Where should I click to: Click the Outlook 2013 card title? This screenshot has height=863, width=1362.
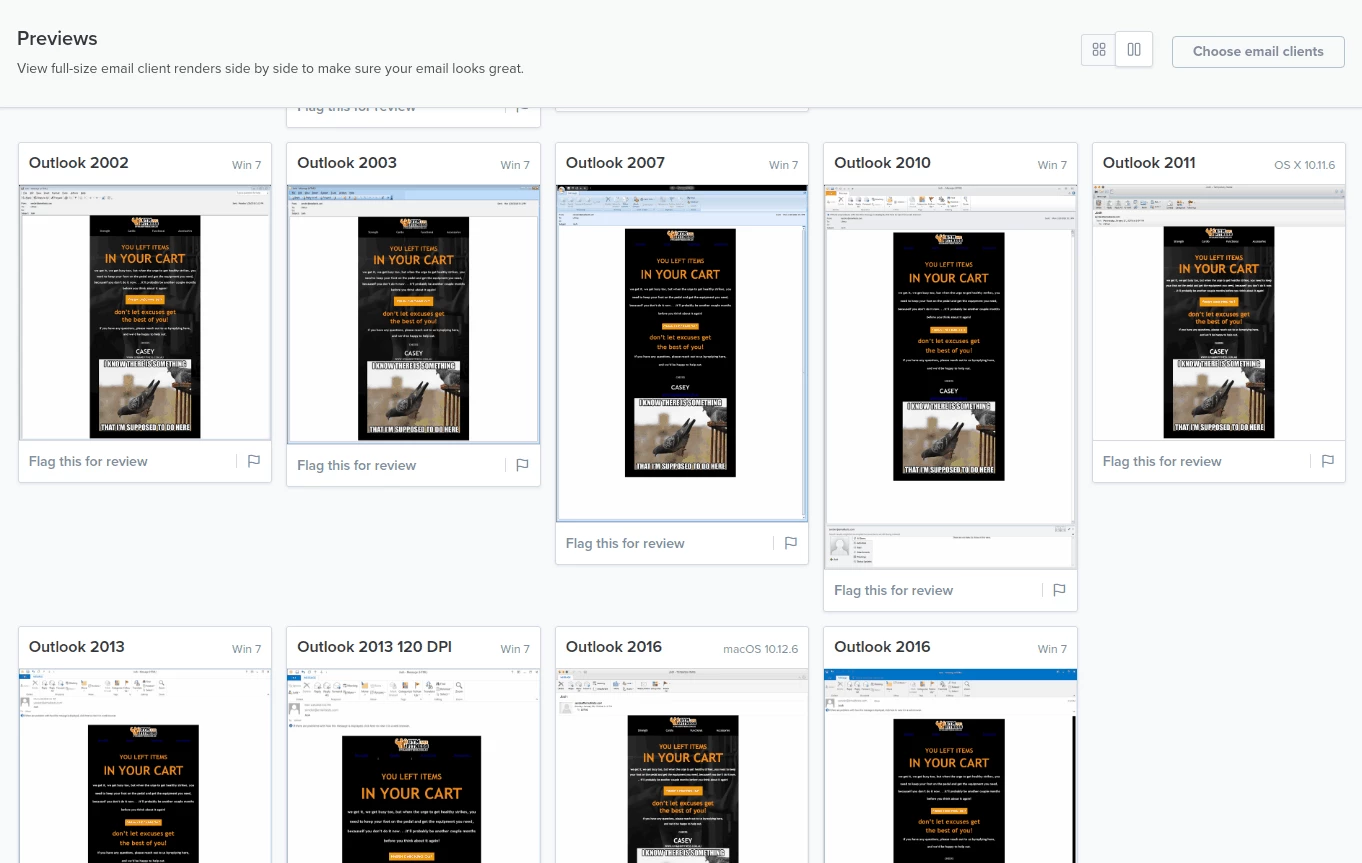coord(77,647)
